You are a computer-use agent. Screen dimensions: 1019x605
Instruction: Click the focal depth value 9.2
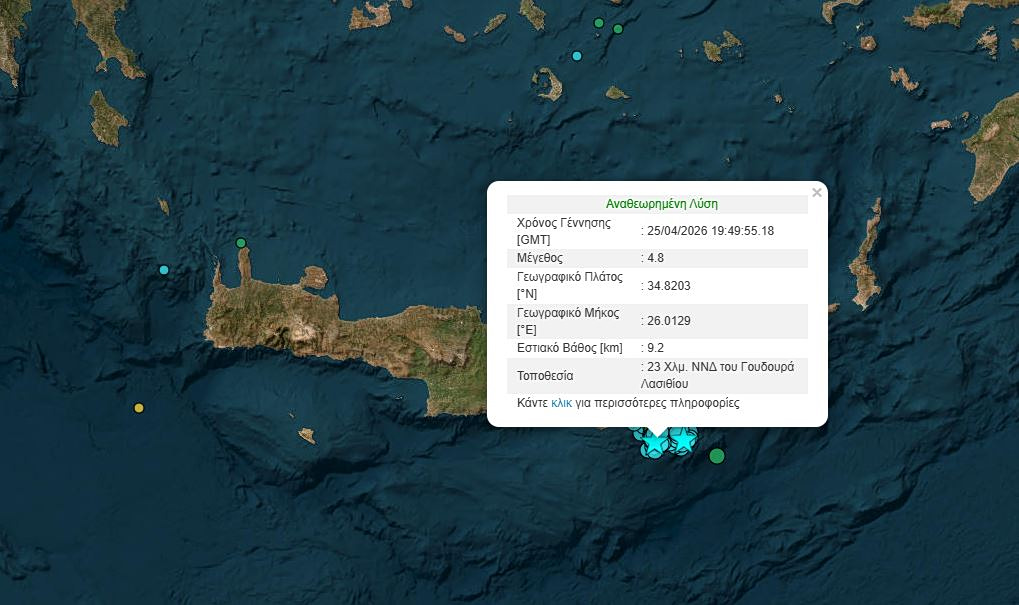656,348
